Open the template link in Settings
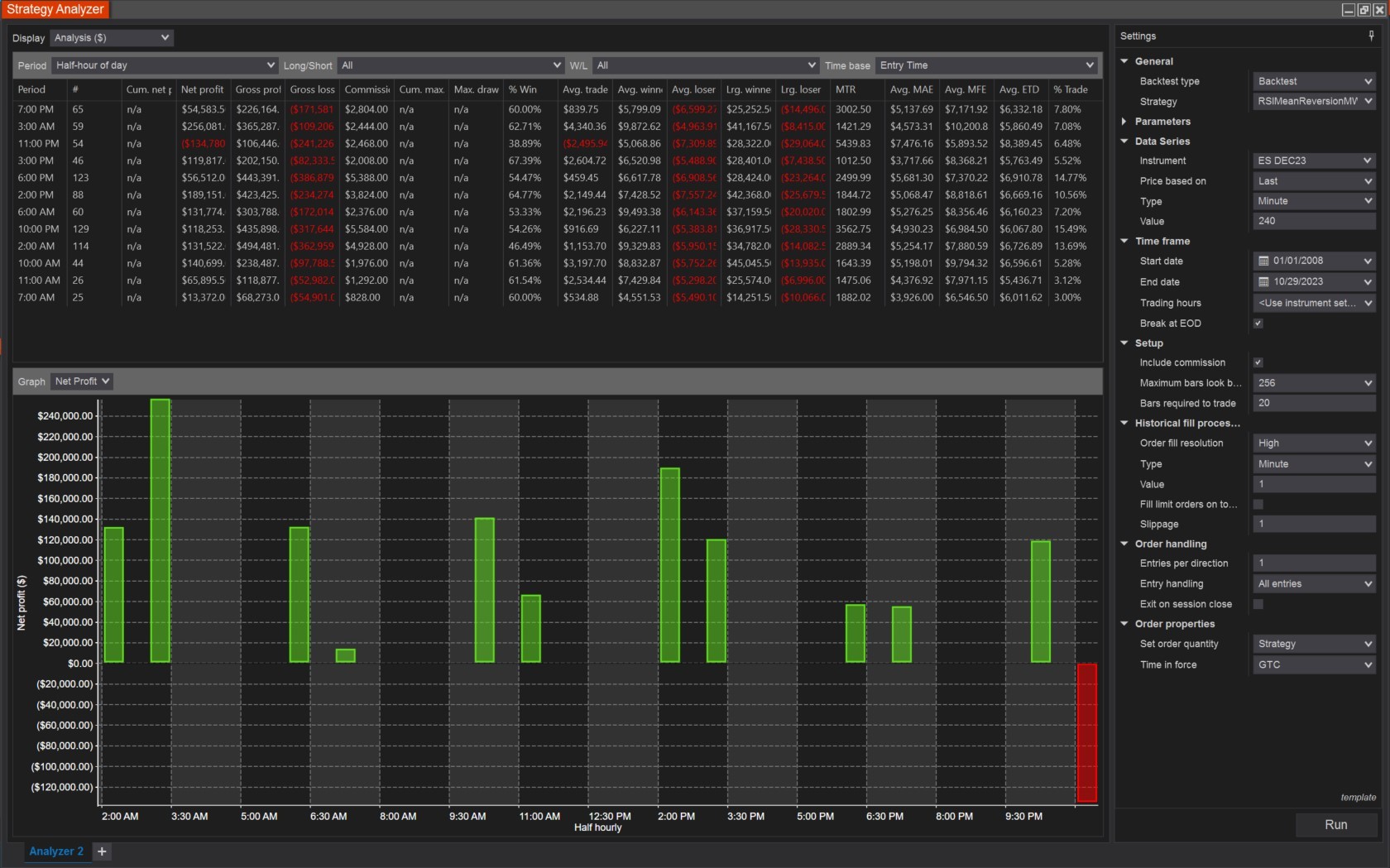Viewport: 1390px width, 868px height. (1359, 798)
